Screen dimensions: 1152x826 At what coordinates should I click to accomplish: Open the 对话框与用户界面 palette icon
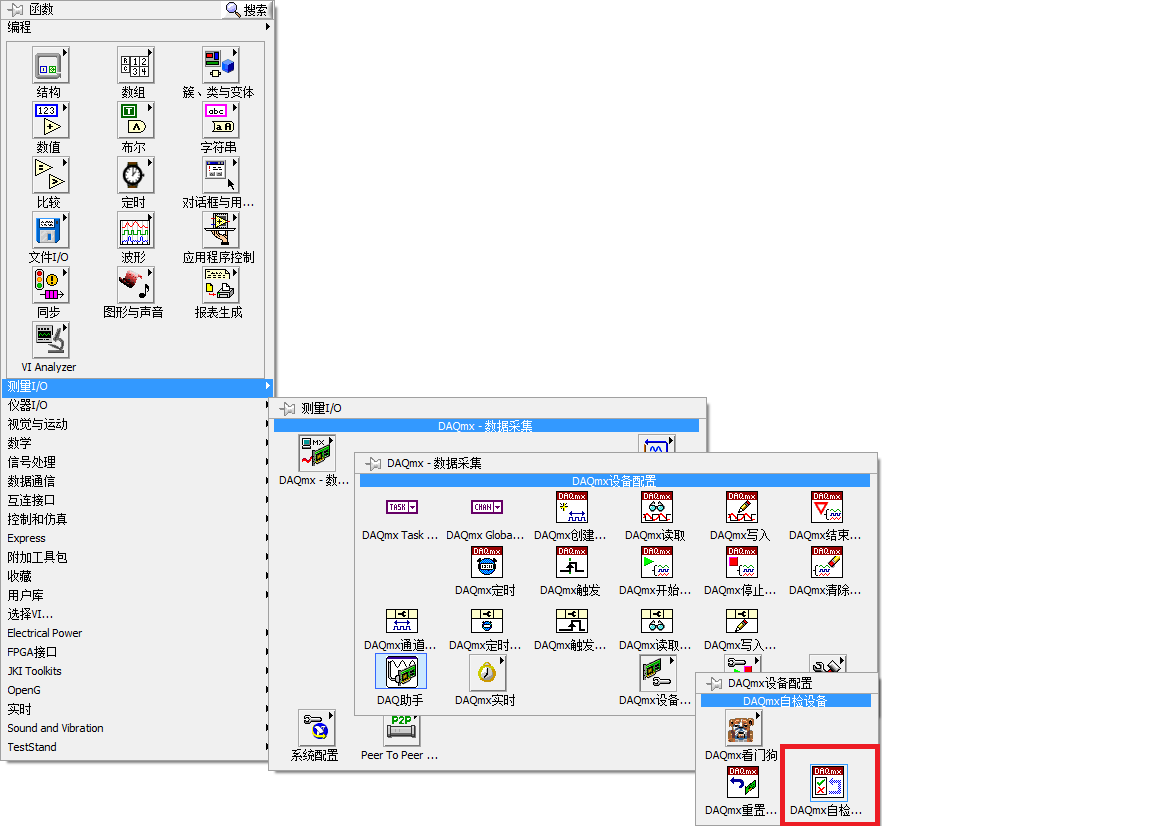220,176
